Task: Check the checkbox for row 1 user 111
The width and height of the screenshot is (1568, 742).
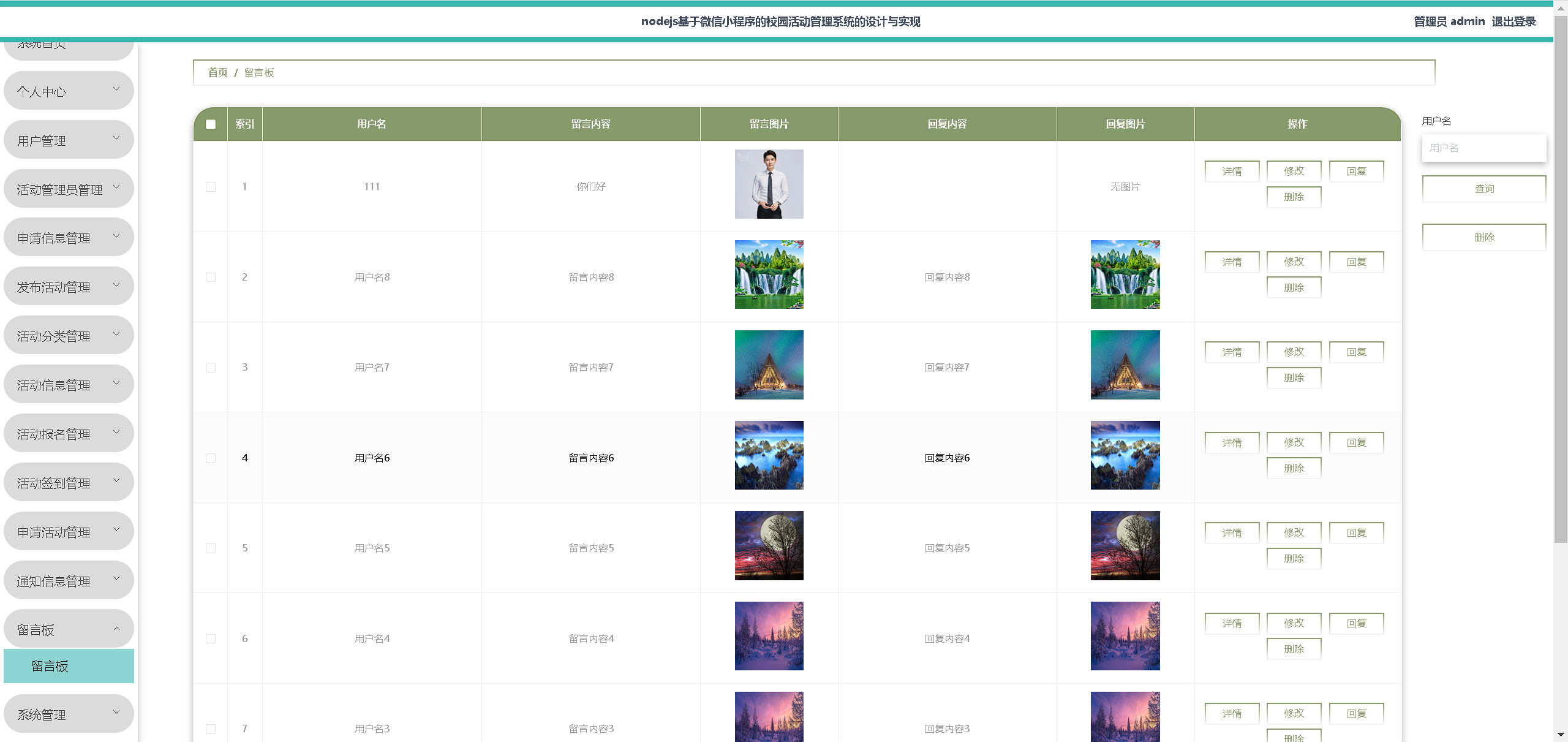Action: [x=211, y=187]
